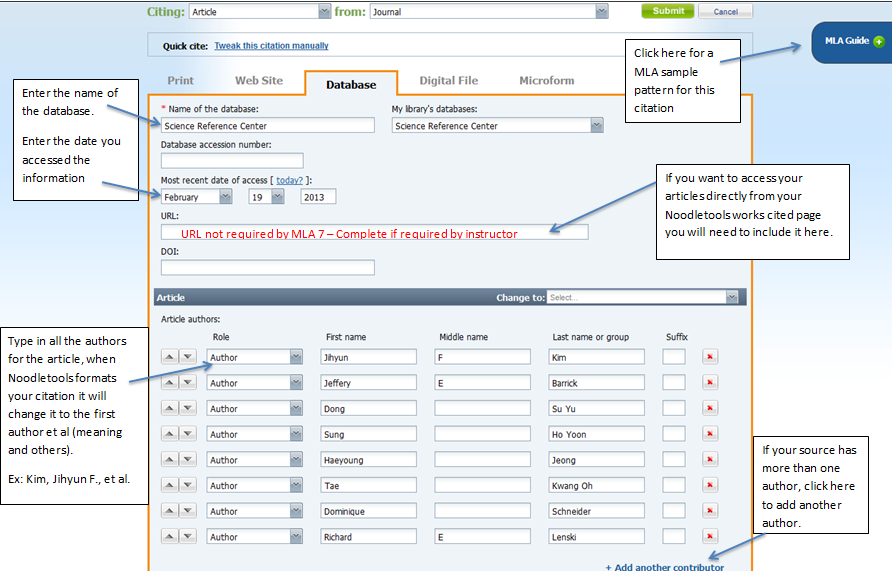Remove author Kwang Oh row
892x575 pixels.
point(710,485)
